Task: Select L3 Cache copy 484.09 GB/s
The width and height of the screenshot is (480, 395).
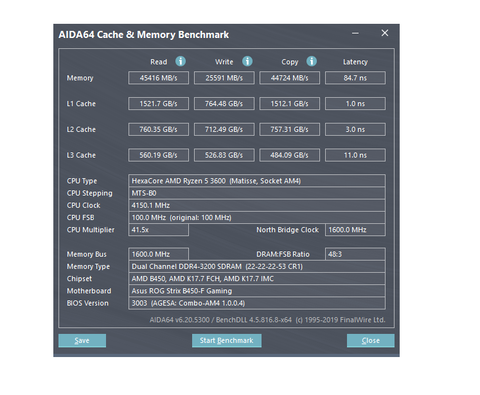Action: click(x=289, y=155)
